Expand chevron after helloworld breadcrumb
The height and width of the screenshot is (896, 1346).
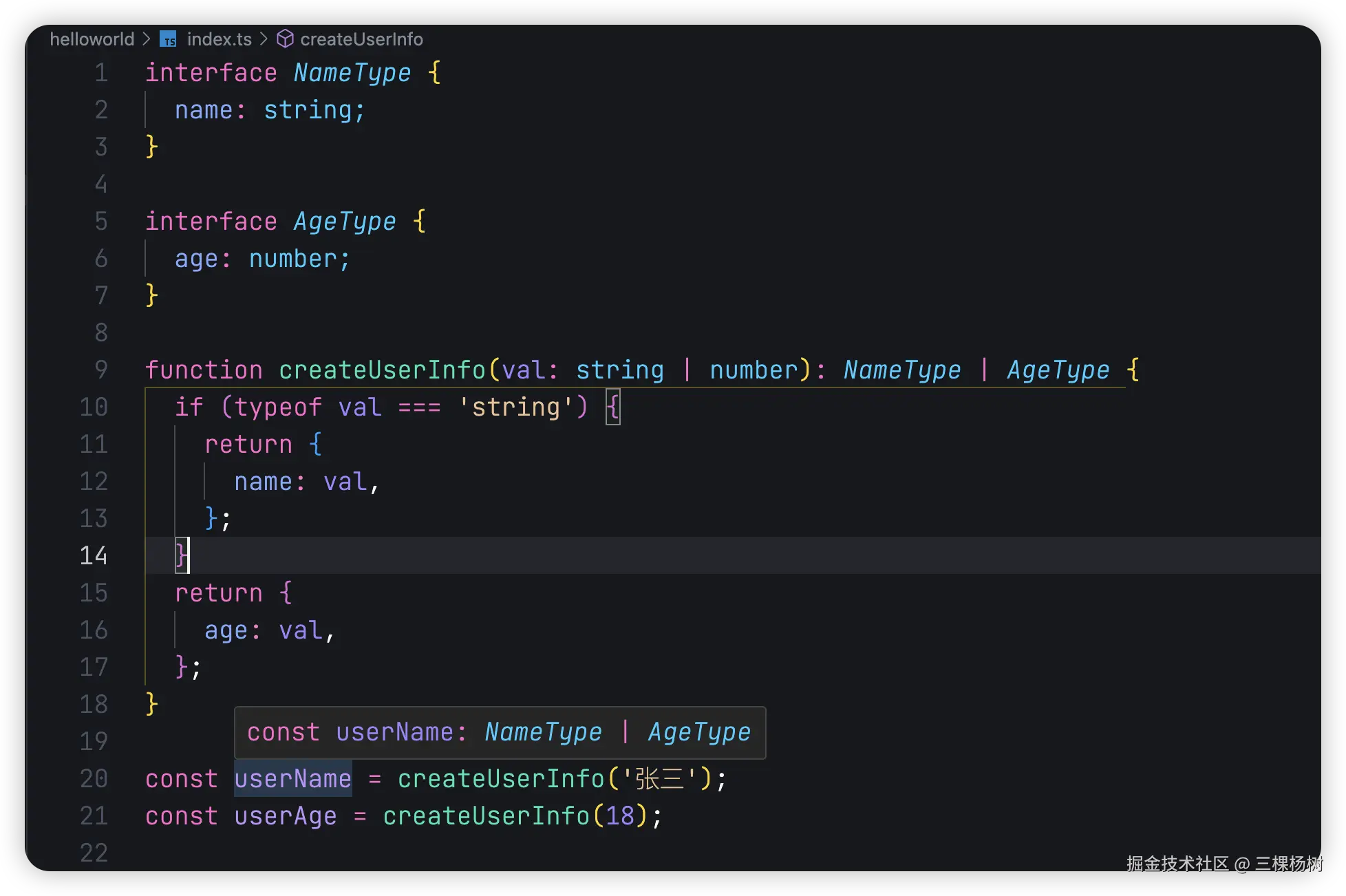click(147, 39)
